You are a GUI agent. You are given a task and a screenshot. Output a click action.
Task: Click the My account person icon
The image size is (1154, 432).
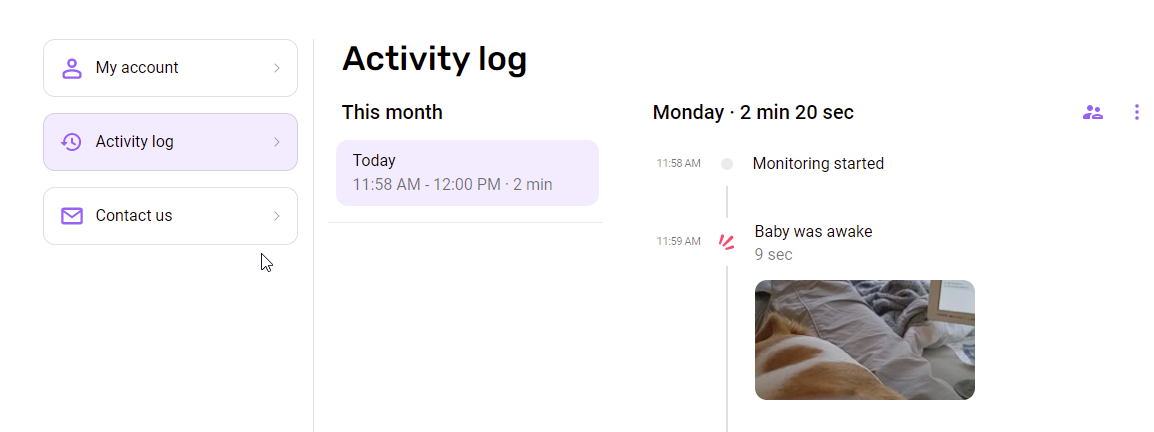point(71,68)
